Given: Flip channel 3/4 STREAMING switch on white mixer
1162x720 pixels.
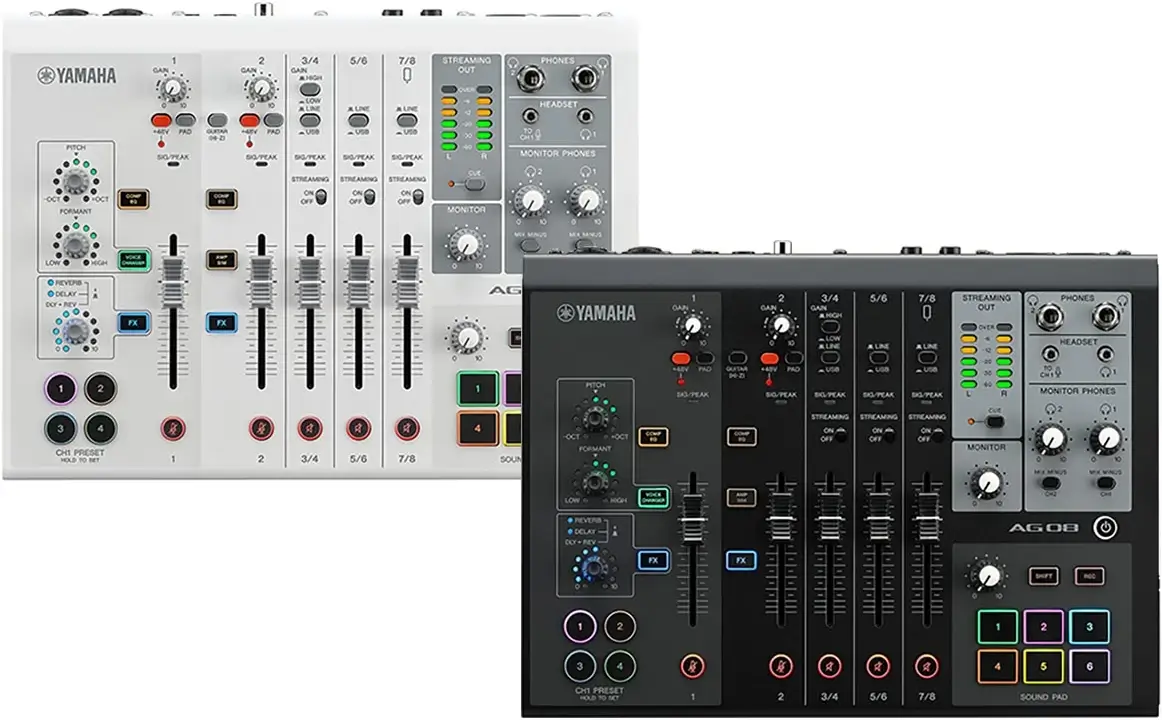Looking at the screenshot, I should [x=321, y=197].
